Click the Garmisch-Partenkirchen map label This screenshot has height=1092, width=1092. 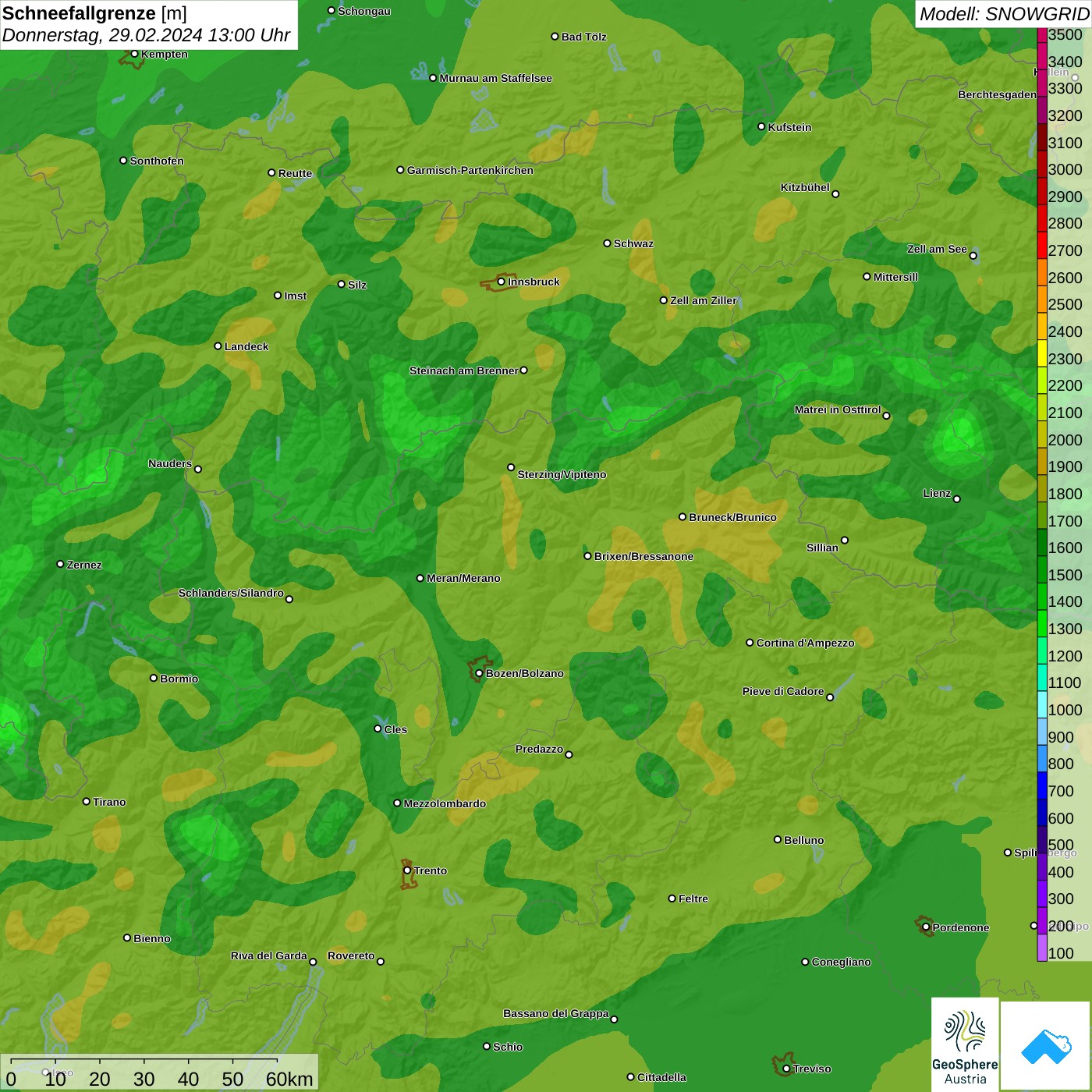click(x=470, y=170)
